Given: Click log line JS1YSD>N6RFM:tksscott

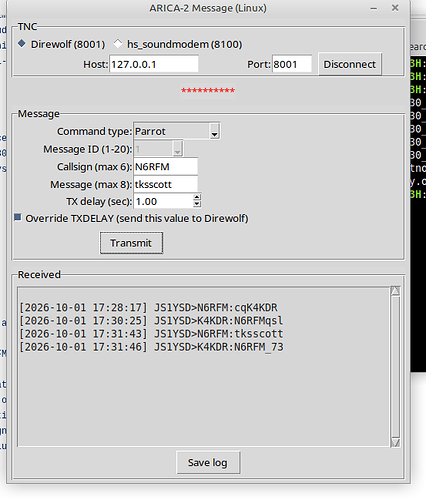Looking at the screenshot, I should pyautogui.click(x=151, y=334).
